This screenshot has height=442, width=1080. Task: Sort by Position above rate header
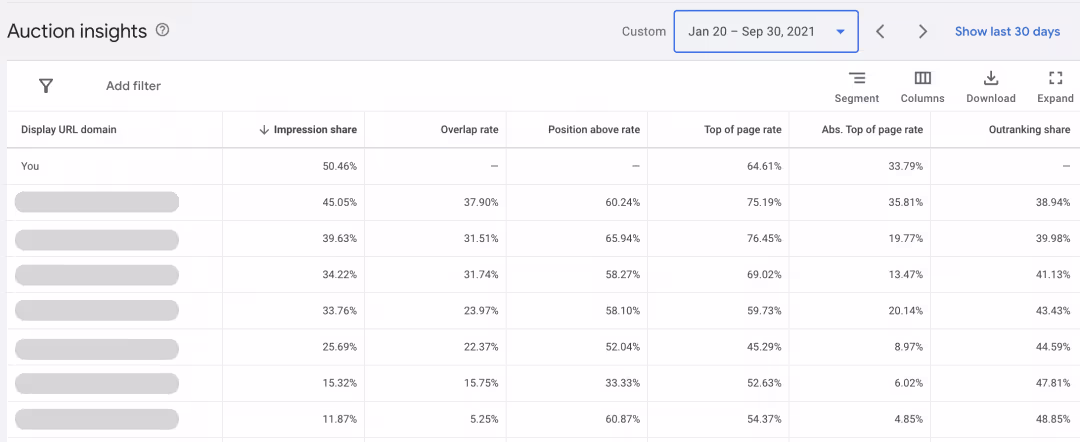tap(594, 129)
